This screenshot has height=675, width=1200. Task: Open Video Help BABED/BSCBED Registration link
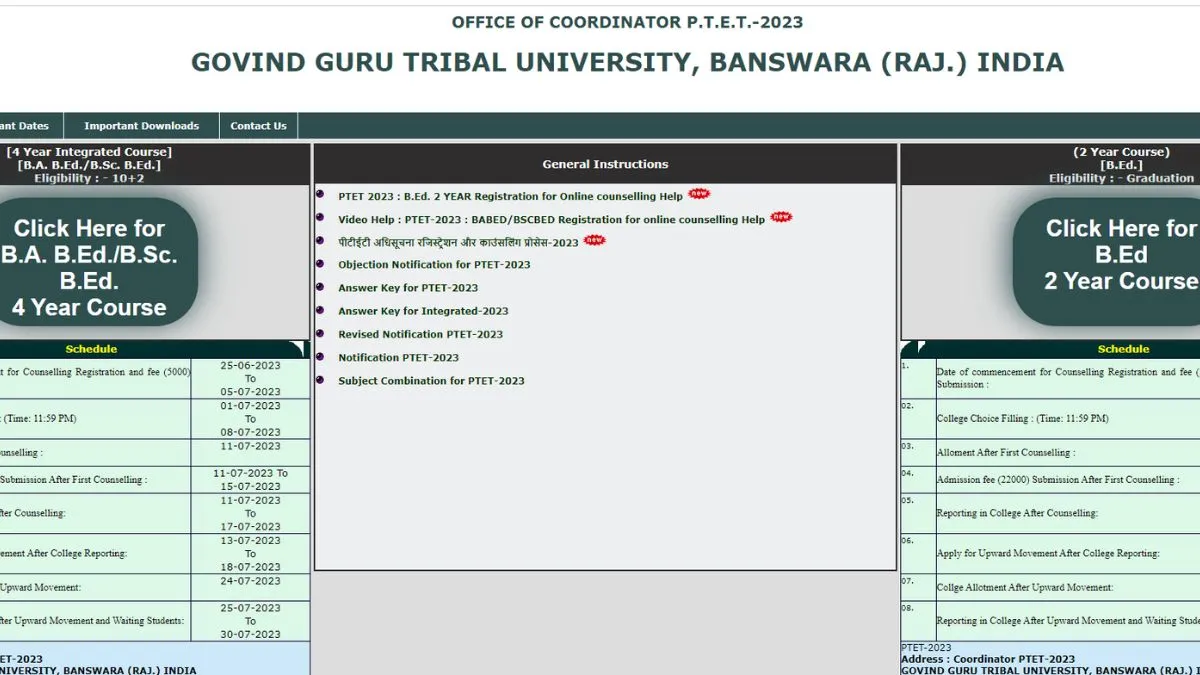click(551, 220)
